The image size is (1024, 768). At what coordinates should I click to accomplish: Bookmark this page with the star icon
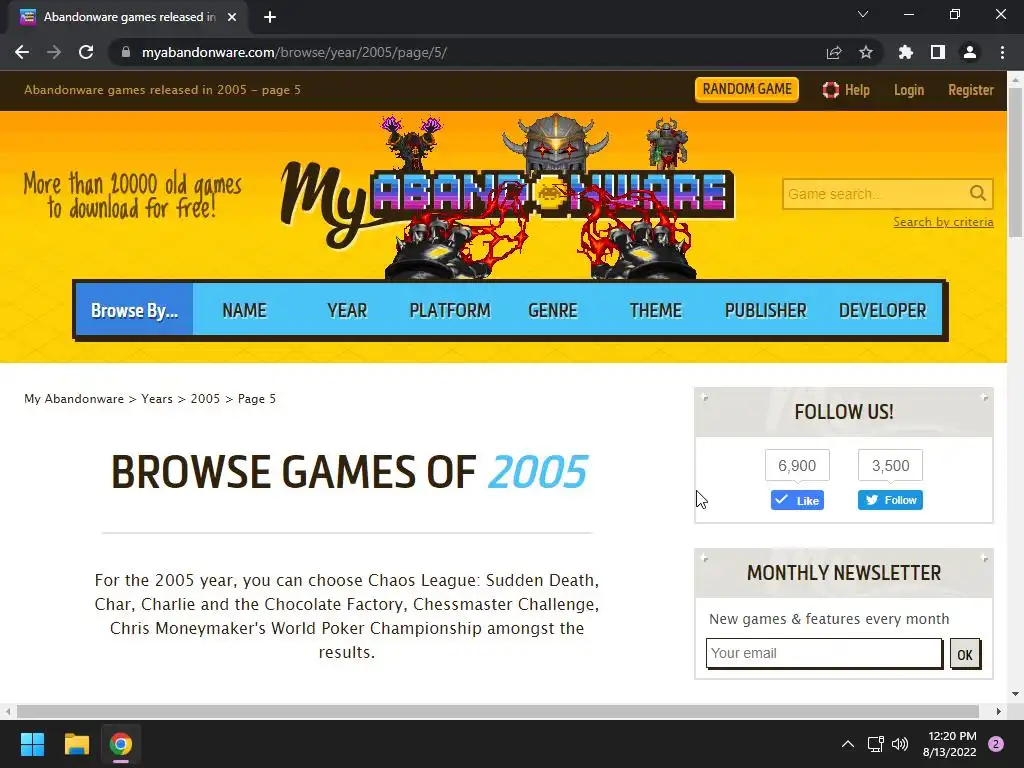click(866, 52)
